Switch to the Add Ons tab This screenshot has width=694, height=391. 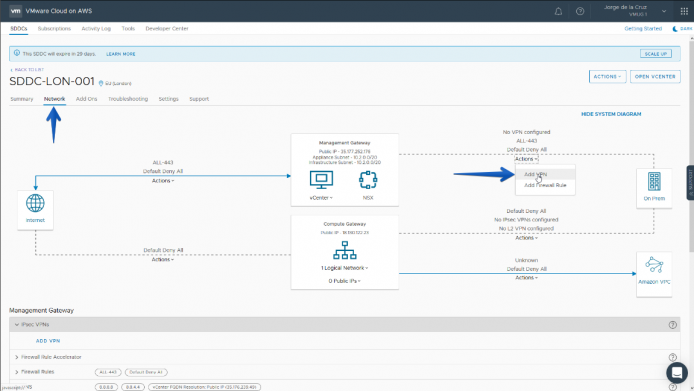click(86, 99)
